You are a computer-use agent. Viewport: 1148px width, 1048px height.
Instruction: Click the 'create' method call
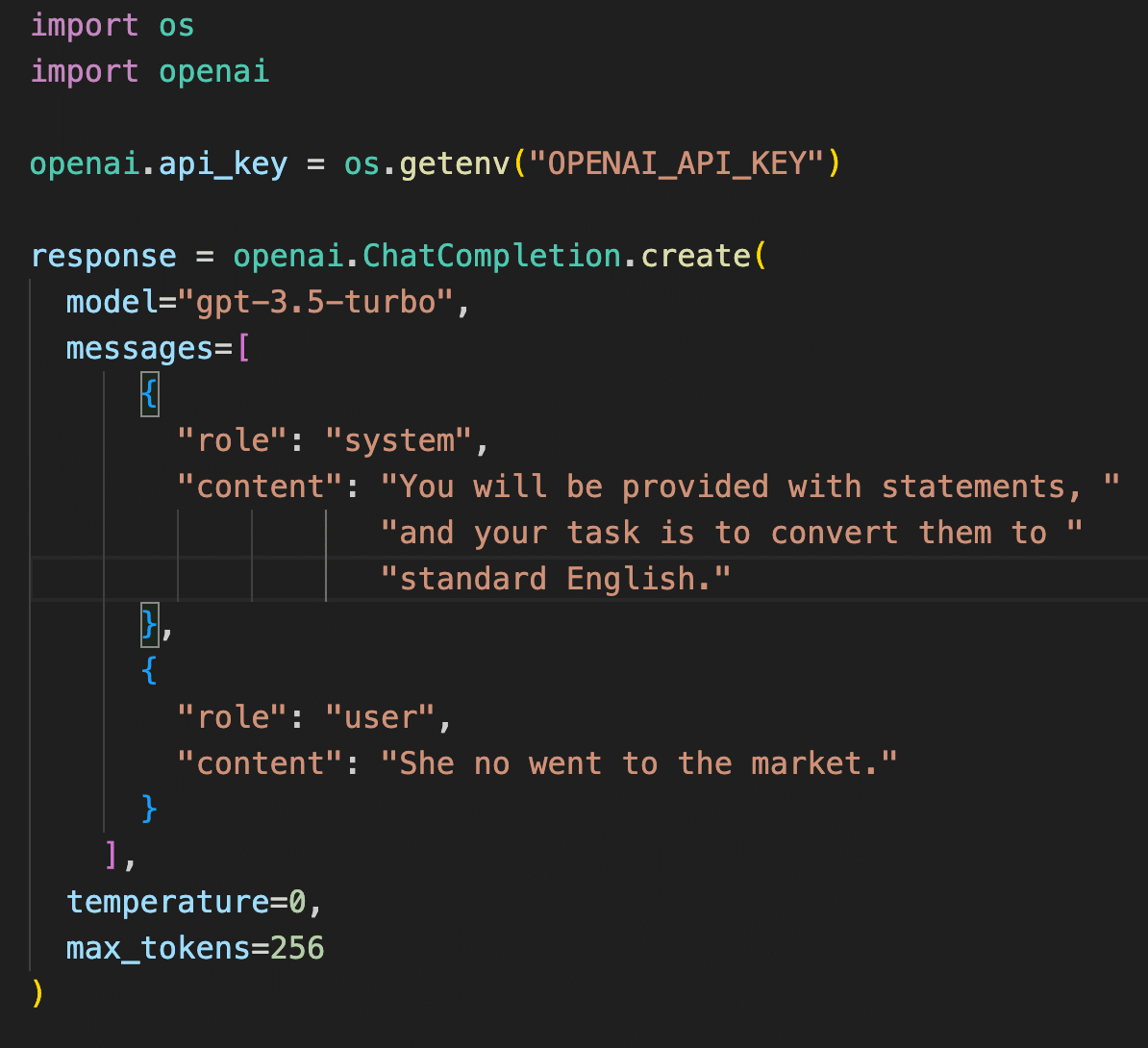pos(695,256)
